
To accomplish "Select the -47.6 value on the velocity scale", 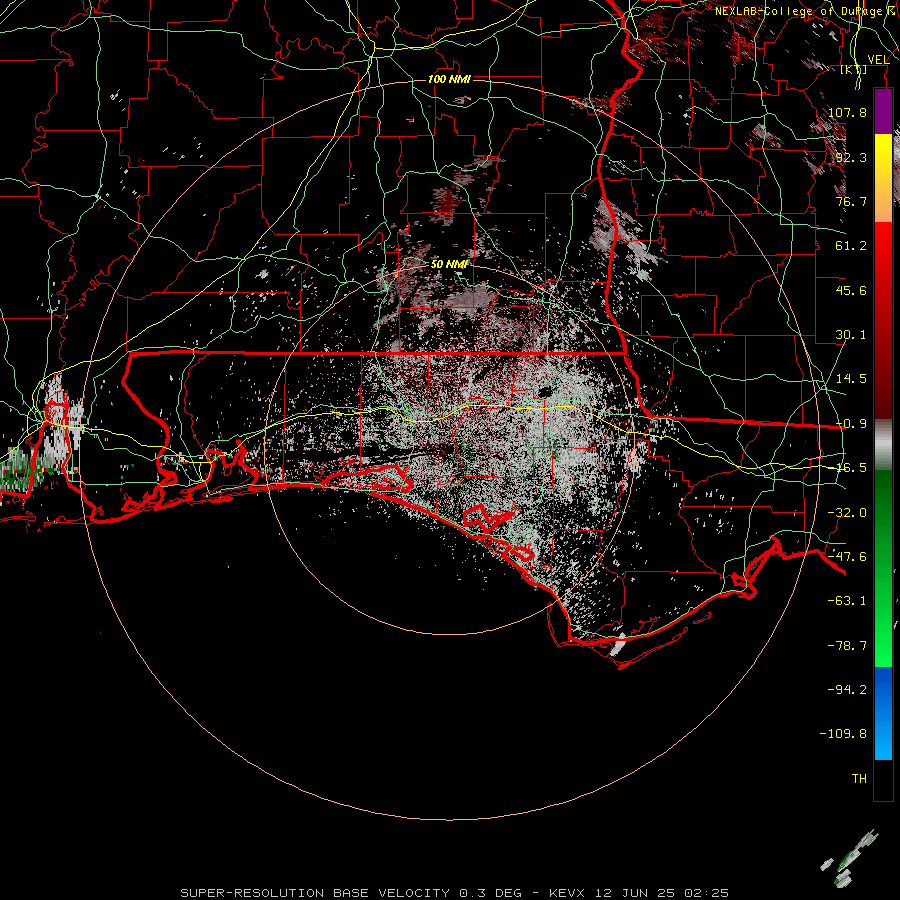I will coord(847,557).
